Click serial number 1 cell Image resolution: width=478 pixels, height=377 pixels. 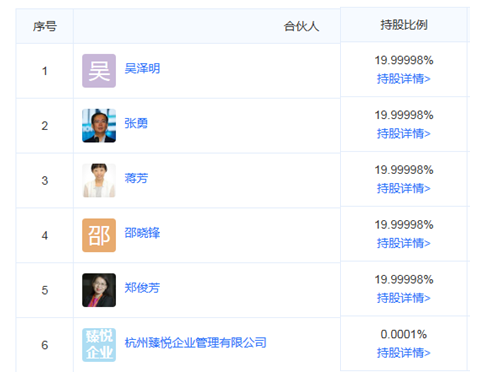[x=45, y=71]
